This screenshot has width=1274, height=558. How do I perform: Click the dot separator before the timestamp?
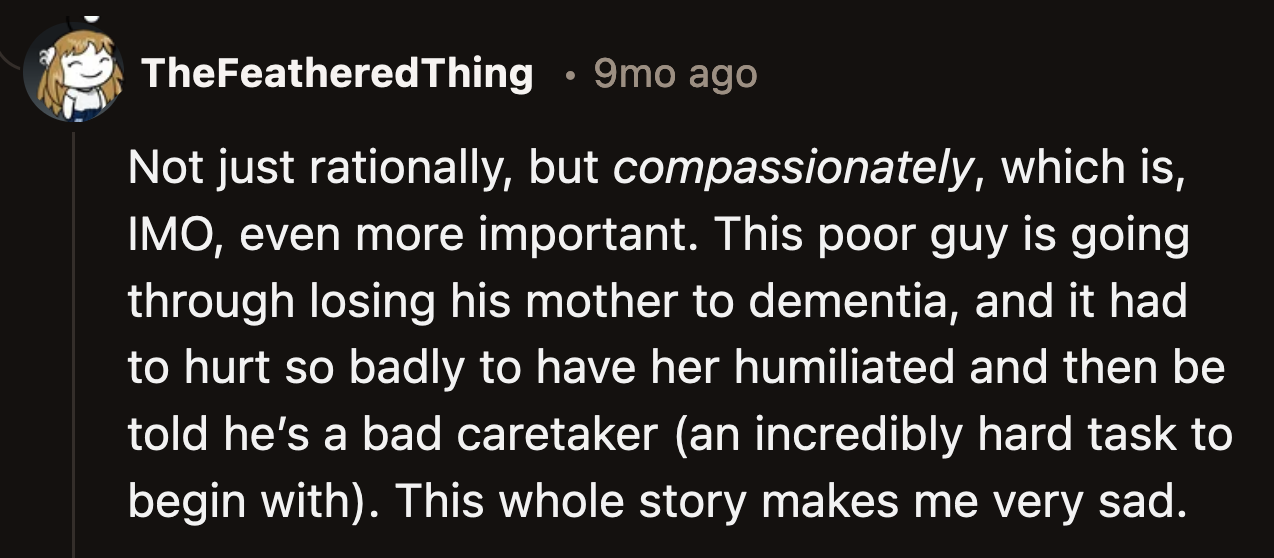click(567, 75)
